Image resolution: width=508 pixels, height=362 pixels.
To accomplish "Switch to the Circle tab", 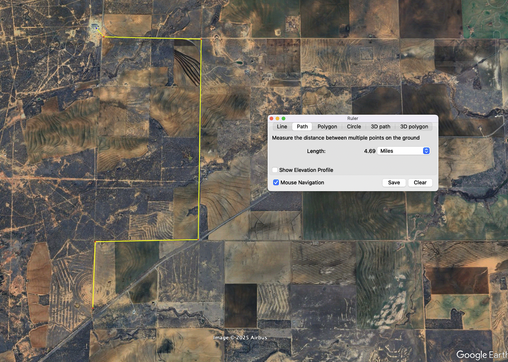I will point(354,127).
